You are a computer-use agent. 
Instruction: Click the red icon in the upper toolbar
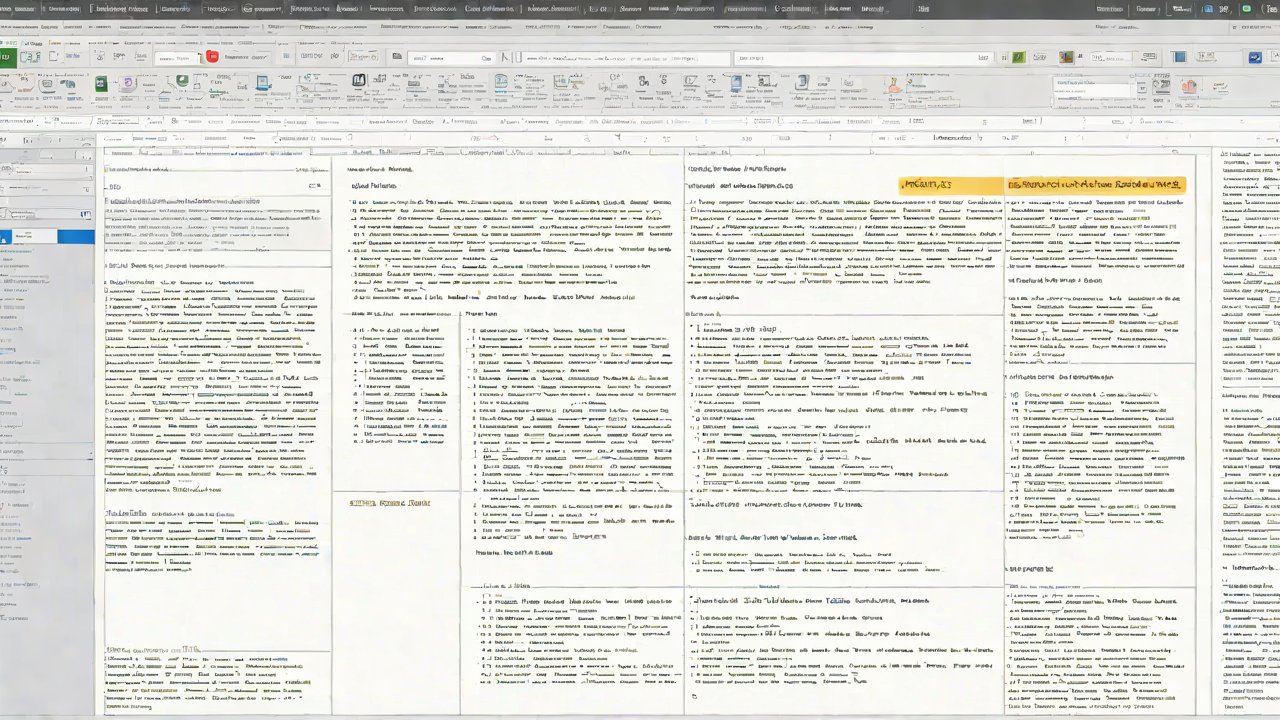[212, 58]
